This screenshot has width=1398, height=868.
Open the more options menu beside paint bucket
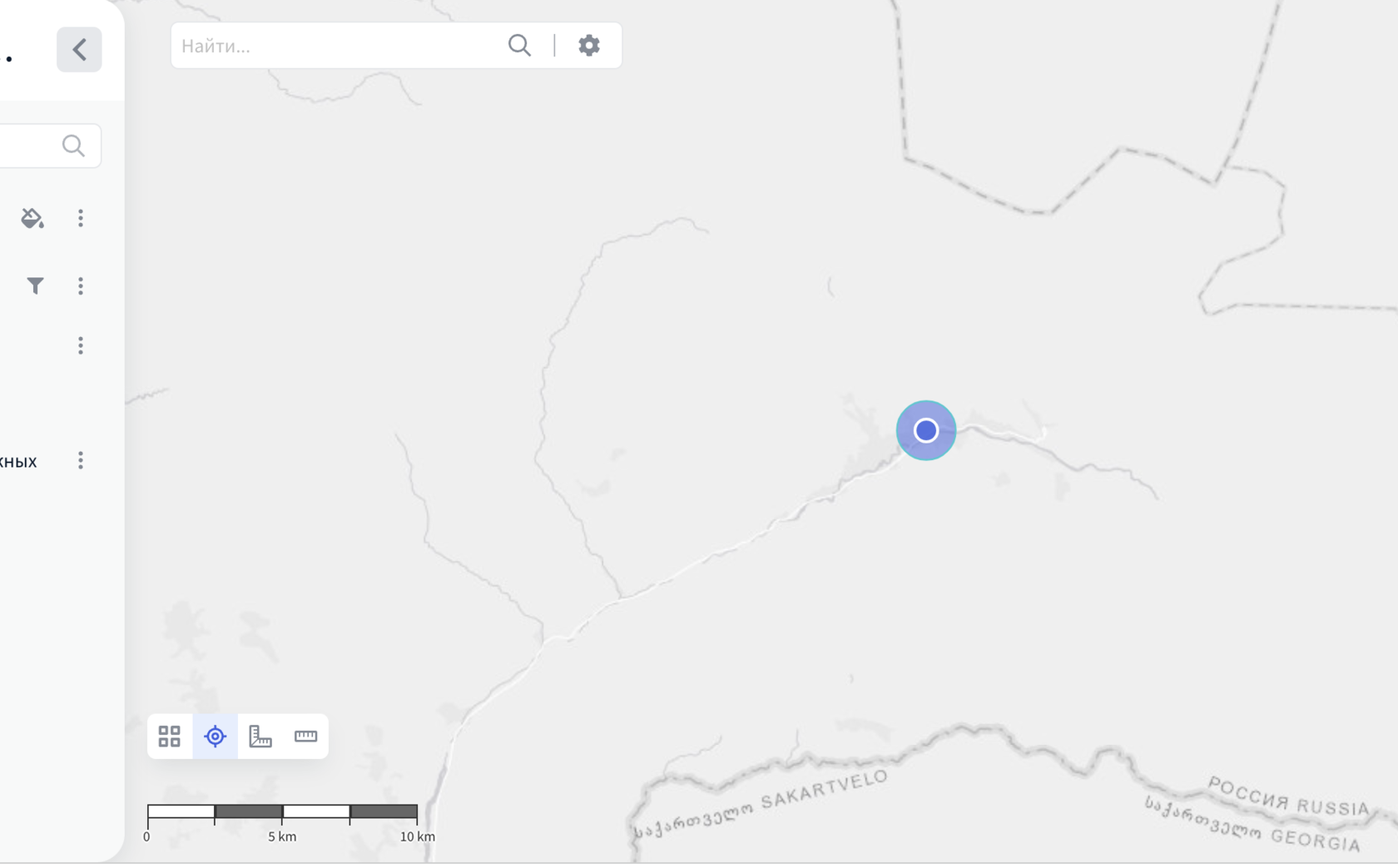click(x=81, y=218)
